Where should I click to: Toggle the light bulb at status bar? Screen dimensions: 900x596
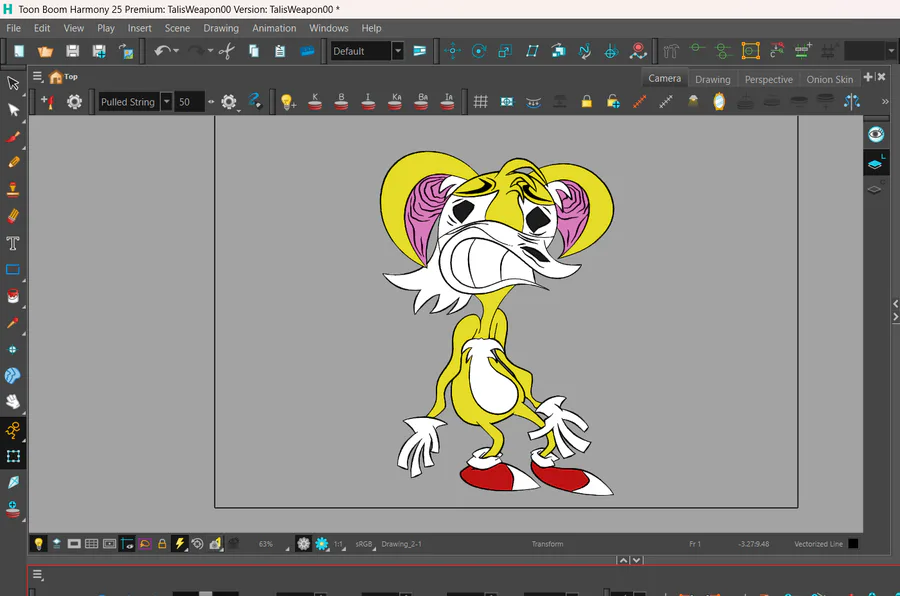pos(38,544)
